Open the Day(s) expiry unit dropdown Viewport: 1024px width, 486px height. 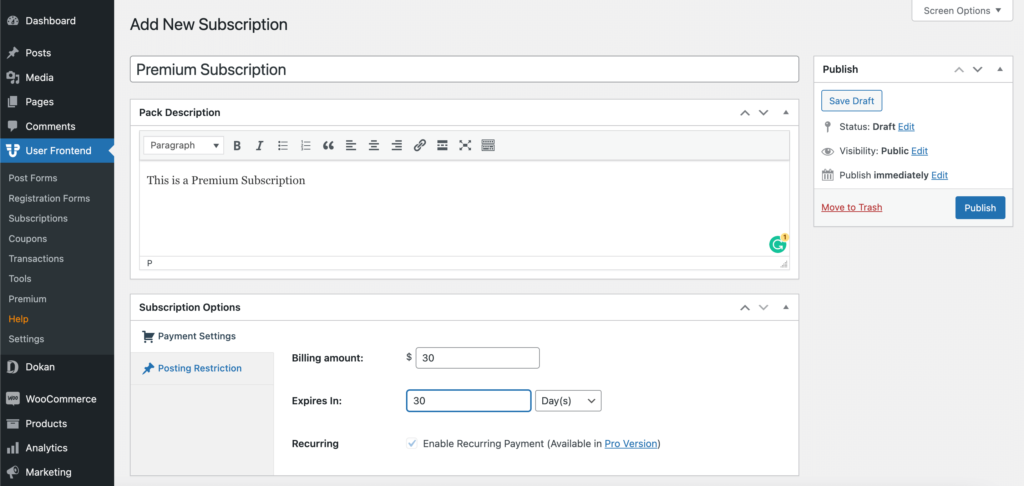[x=568, y=401]
